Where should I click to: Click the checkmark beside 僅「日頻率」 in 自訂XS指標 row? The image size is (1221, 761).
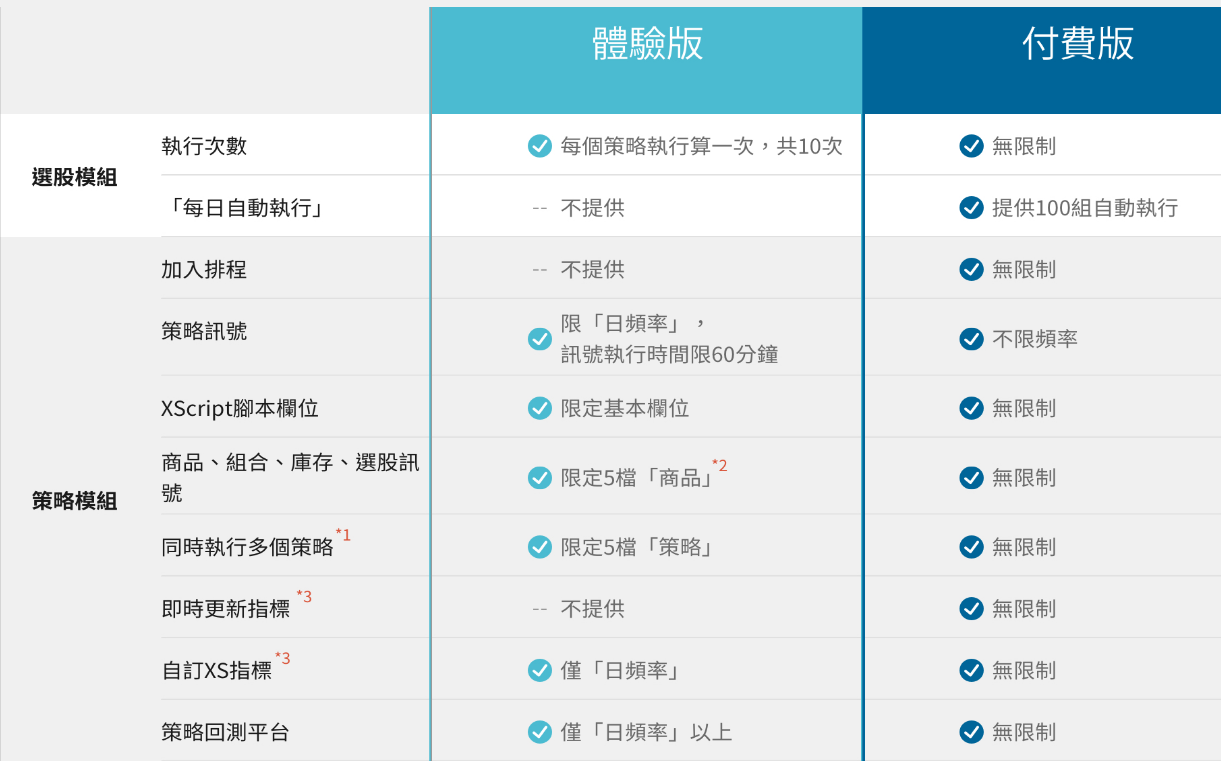[x=539, y=670]
